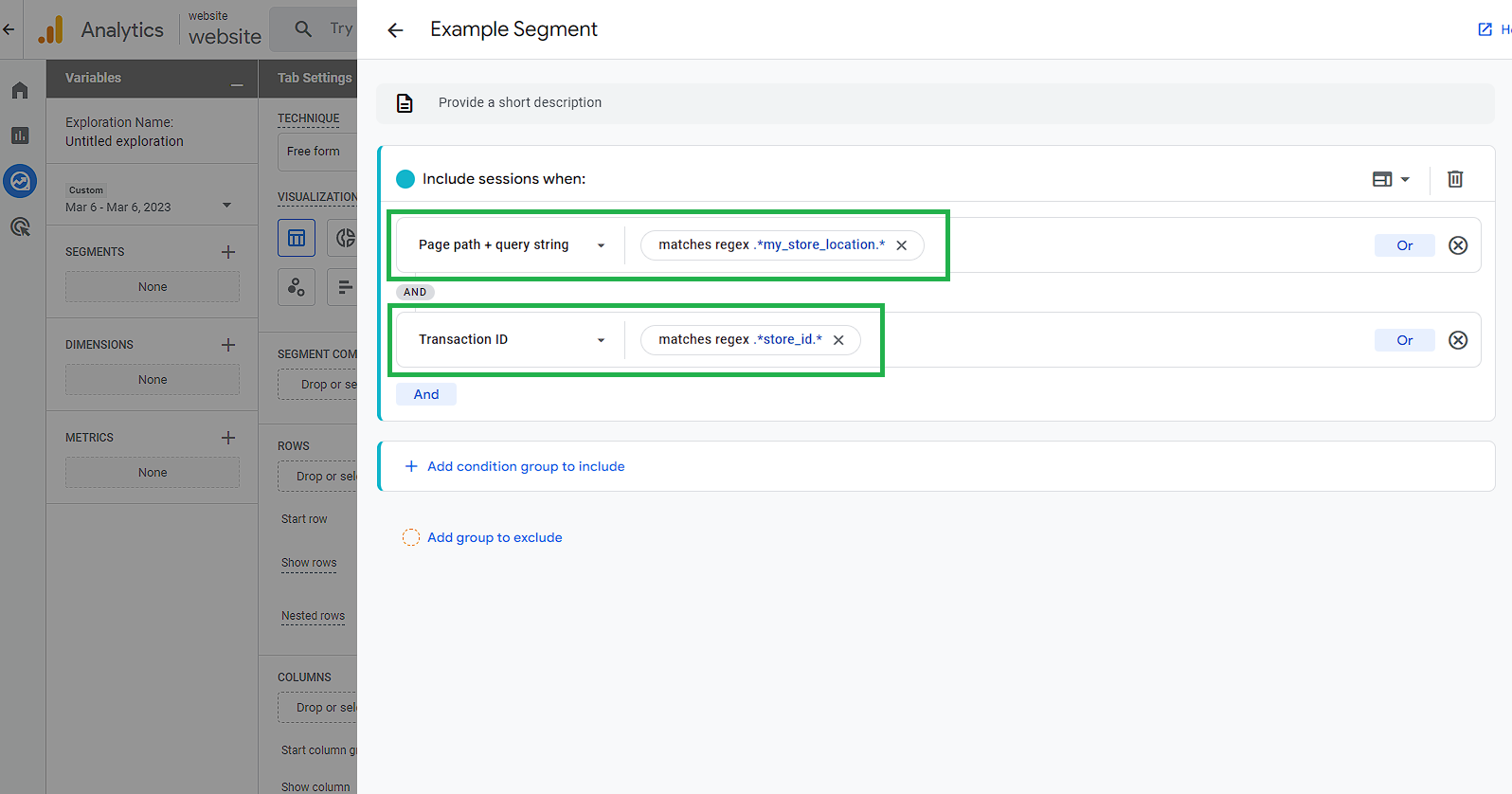Image resolution: width=1512 pixels, height=794 pixels.
Task: Click Add group to exclude
Action: click(x=495, y=537)
